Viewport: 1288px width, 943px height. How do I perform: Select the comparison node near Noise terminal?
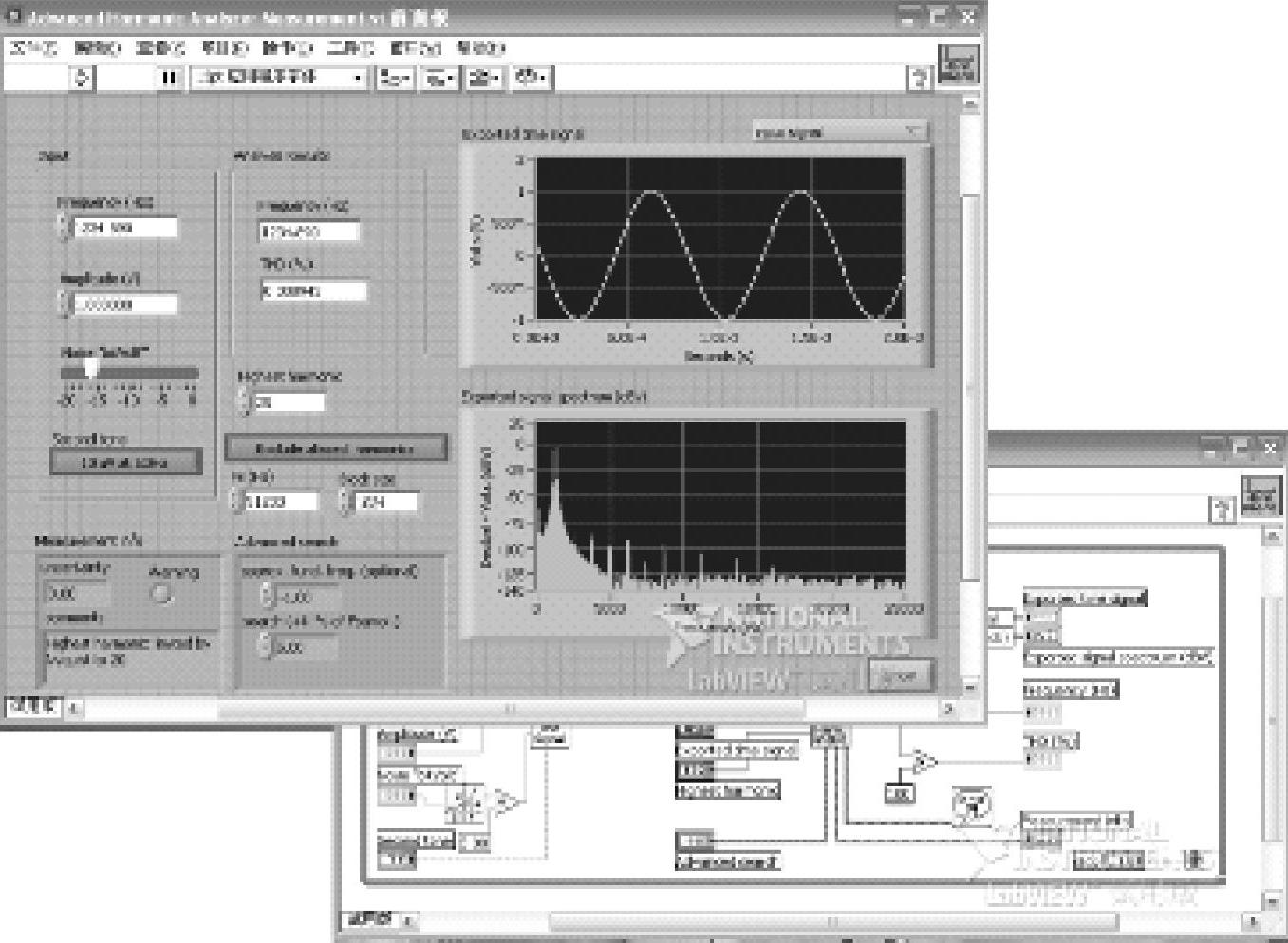pos(507,803)
